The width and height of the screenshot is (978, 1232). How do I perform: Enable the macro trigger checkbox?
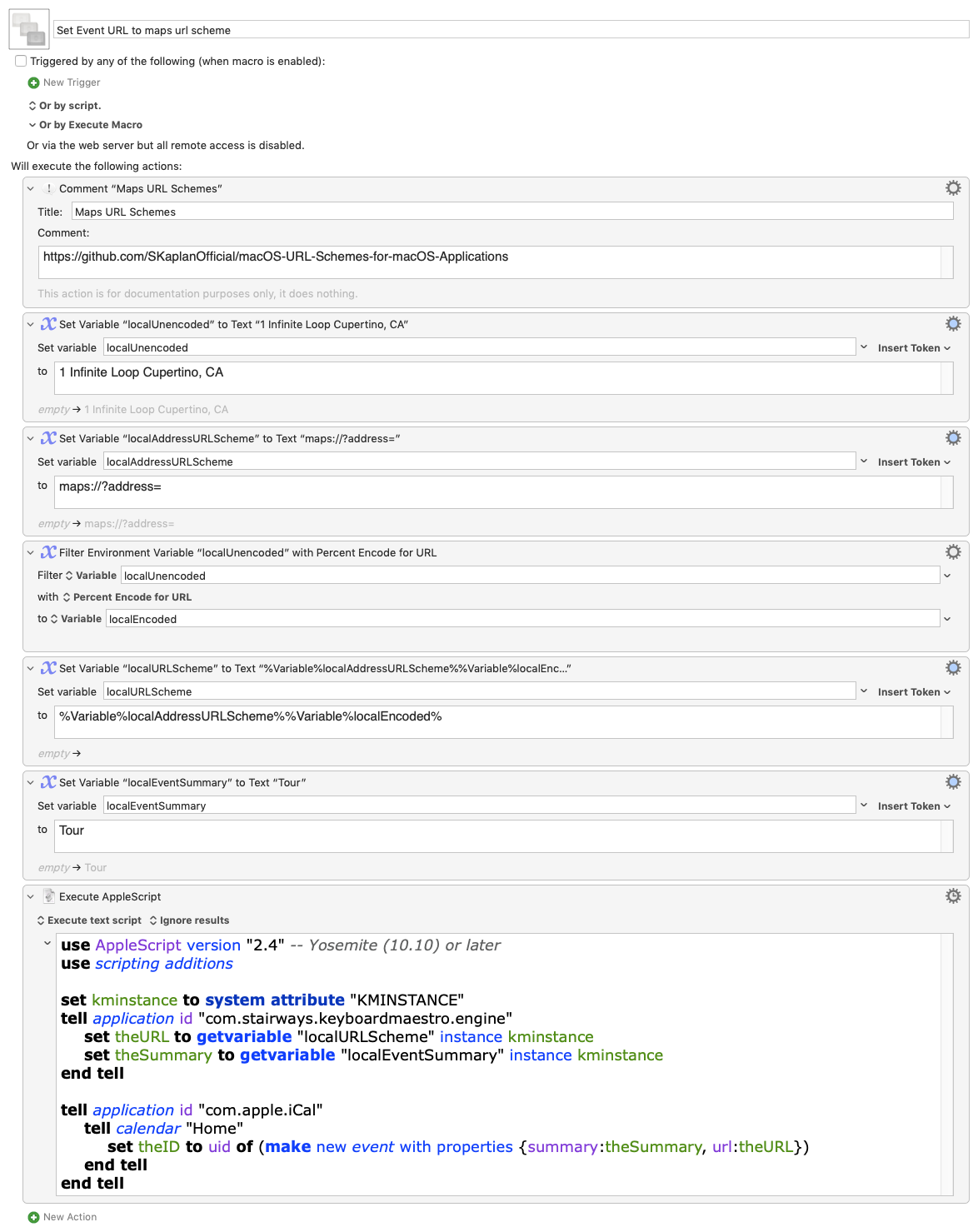tap(21, 61)
